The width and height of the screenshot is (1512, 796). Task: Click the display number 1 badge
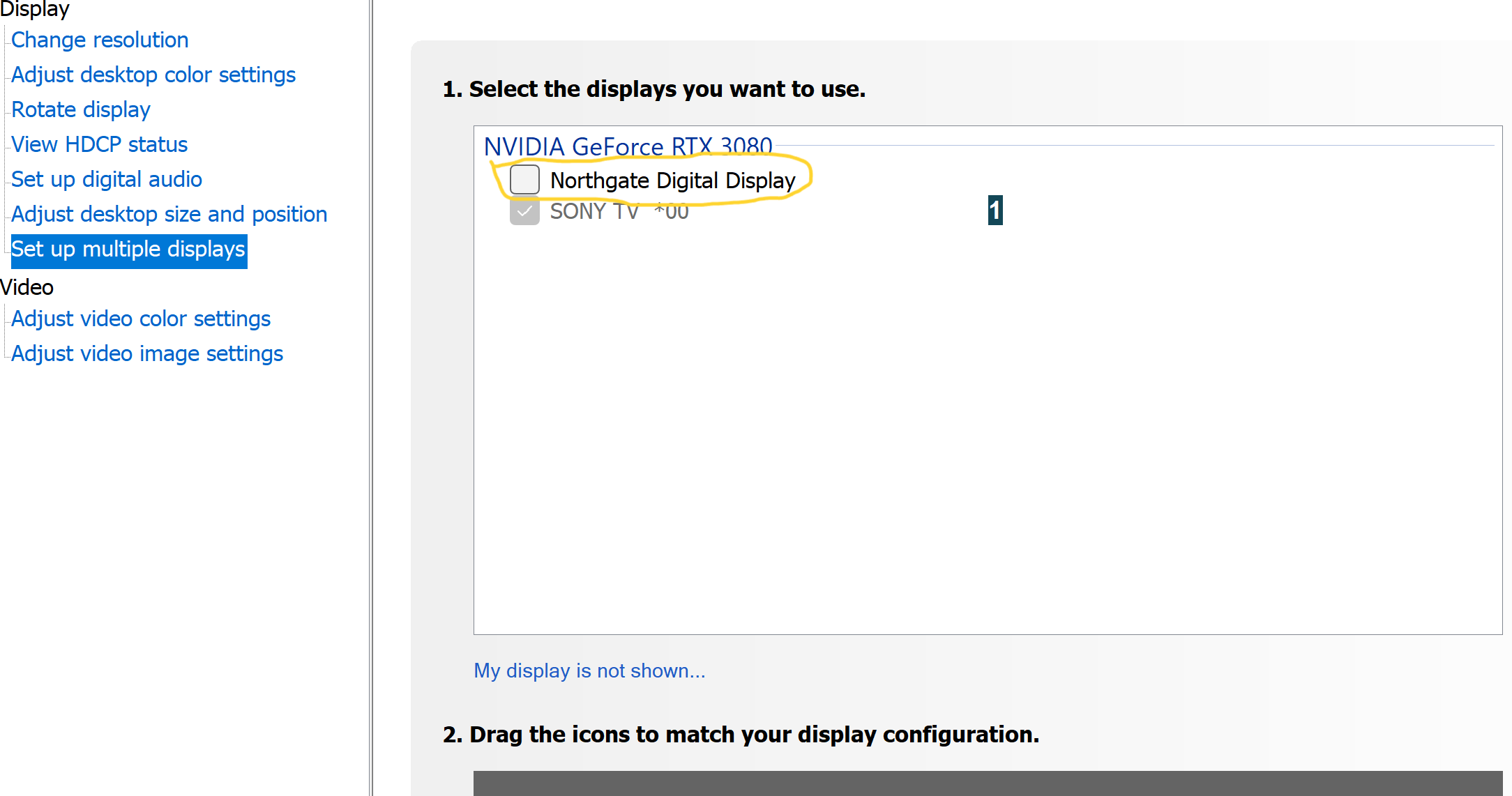pyautogui.click(x=995, y=211)
